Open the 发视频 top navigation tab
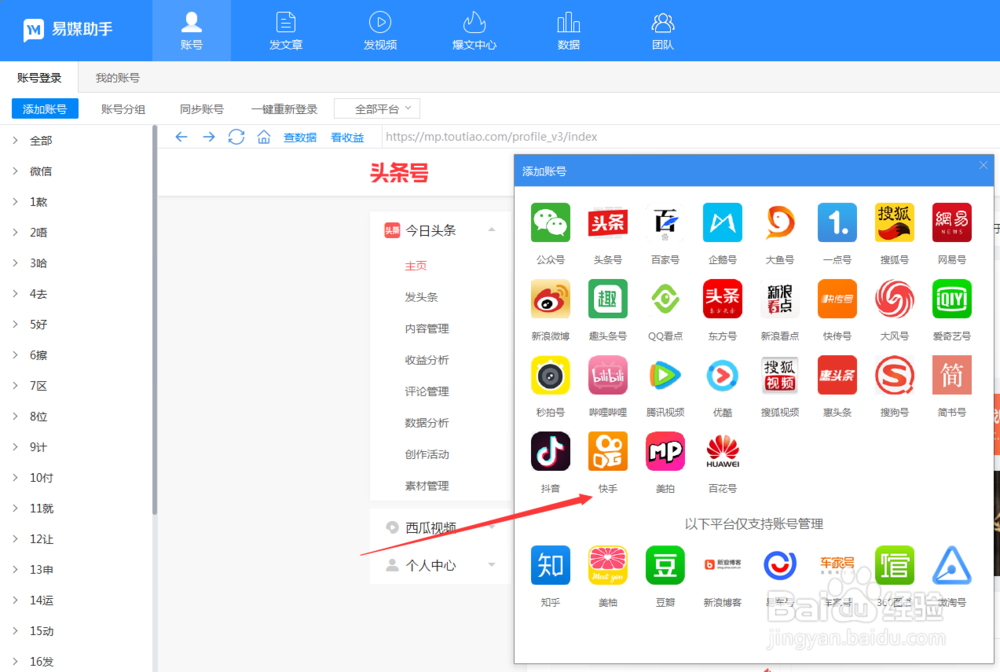1000x672 pixels. point(380,31)
